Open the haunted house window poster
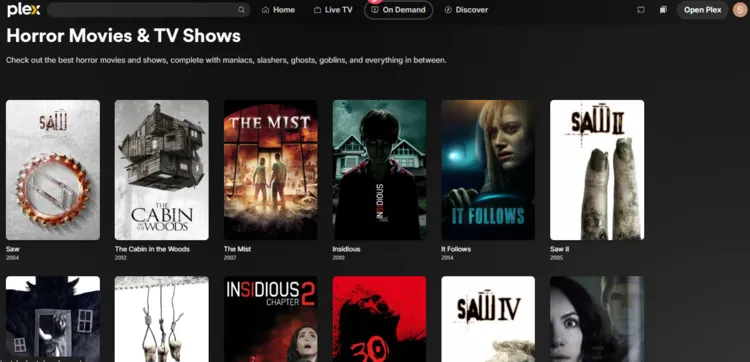 (53, 319)
